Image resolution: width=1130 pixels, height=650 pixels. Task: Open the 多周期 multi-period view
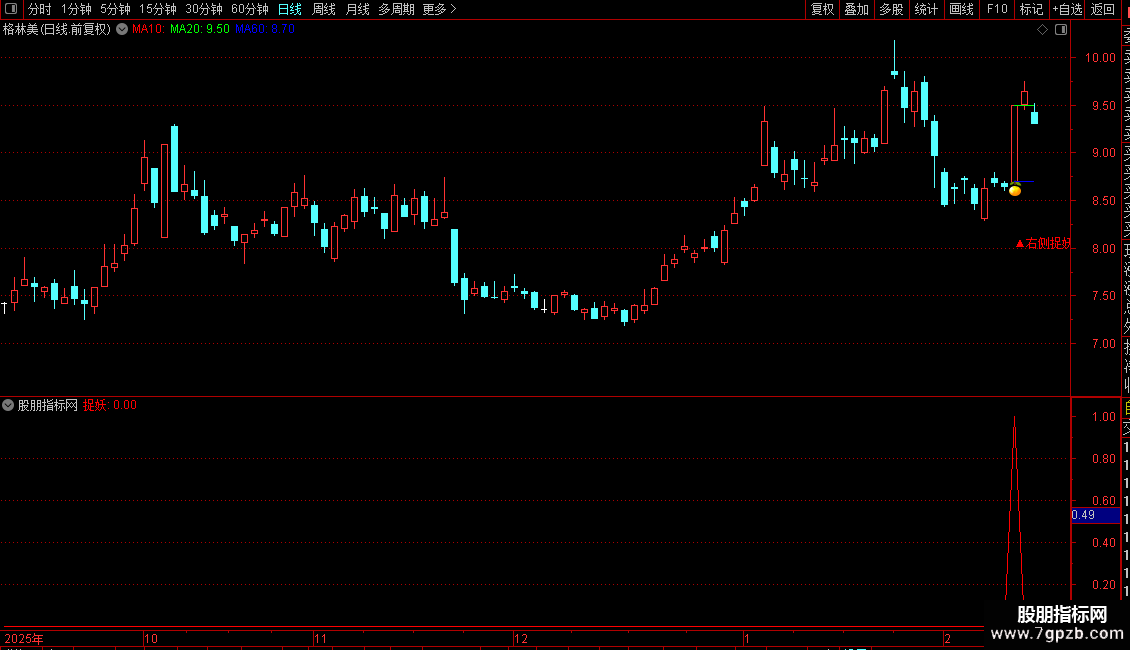coord(396,9)
